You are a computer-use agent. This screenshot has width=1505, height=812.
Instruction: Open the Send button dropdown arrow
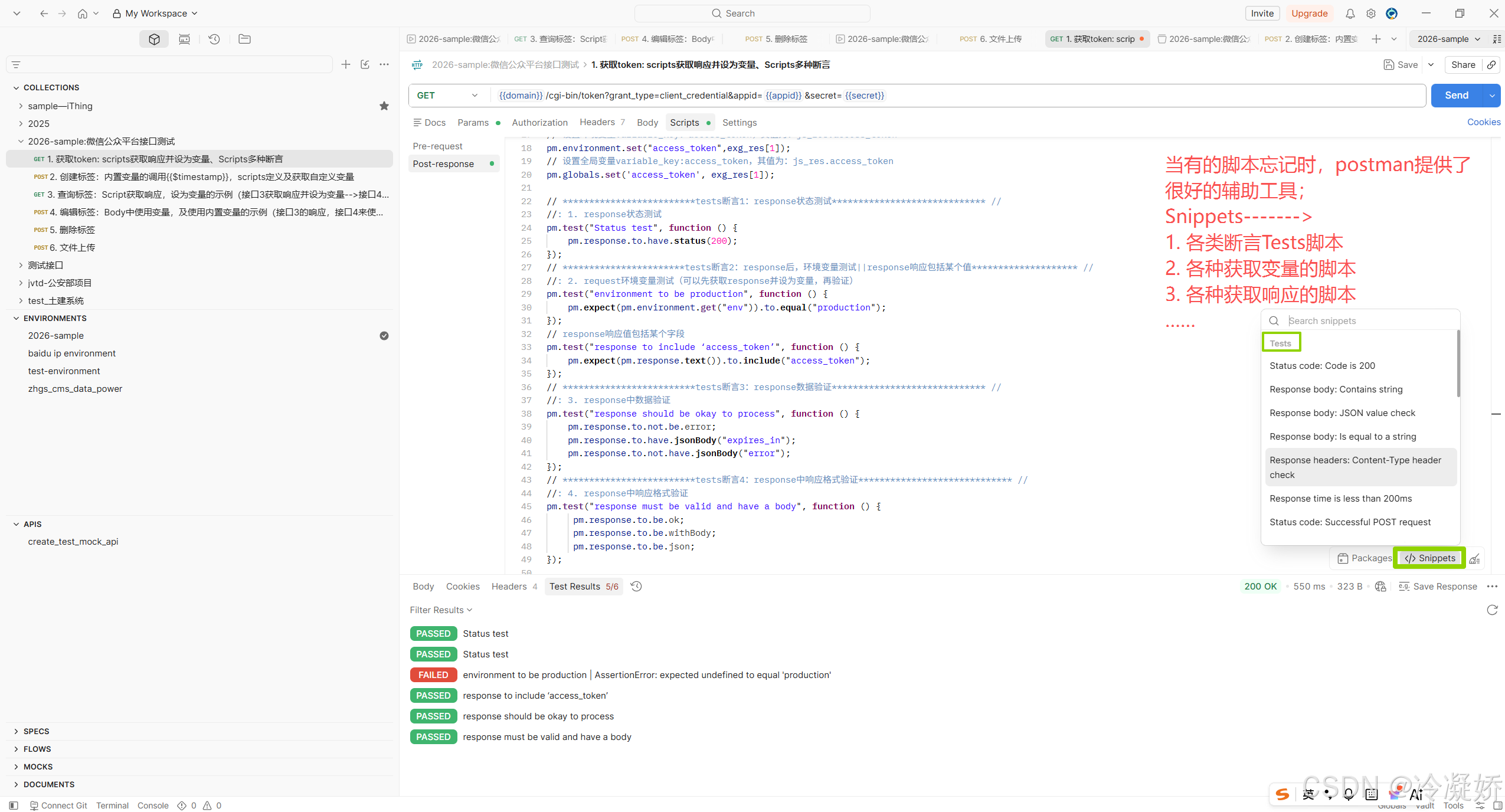coord(1492,96)
